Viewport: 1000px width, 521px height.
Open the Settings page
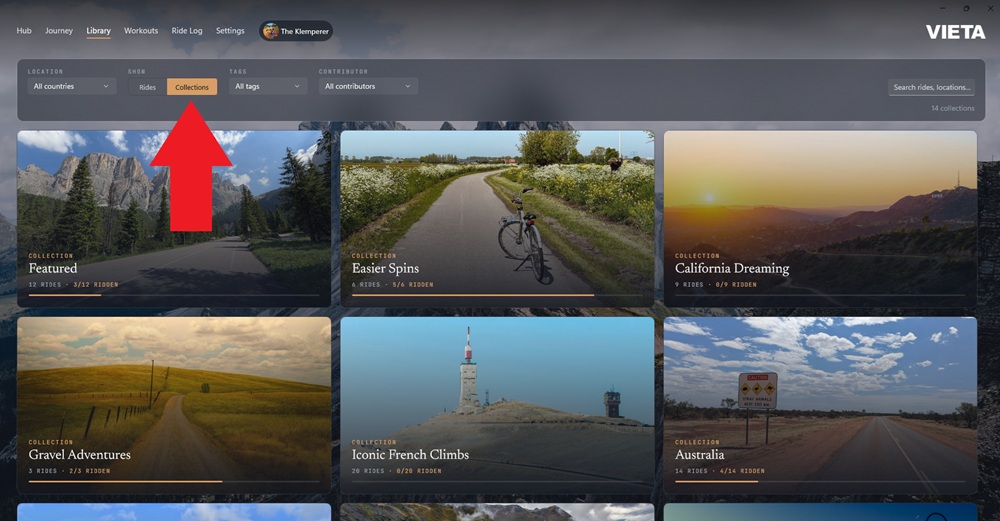(230, 31)
